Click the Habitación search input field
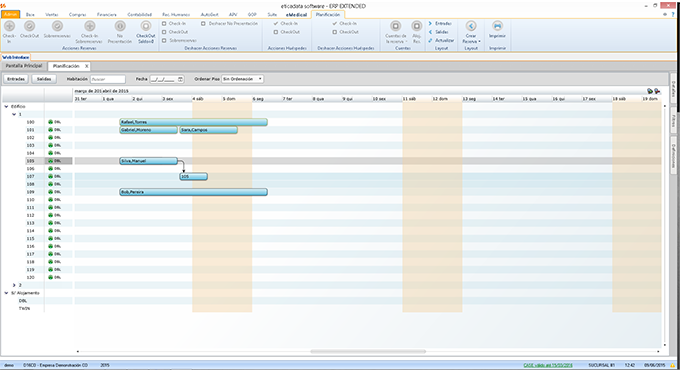This screenshot has height=370, width=680. 108,79
